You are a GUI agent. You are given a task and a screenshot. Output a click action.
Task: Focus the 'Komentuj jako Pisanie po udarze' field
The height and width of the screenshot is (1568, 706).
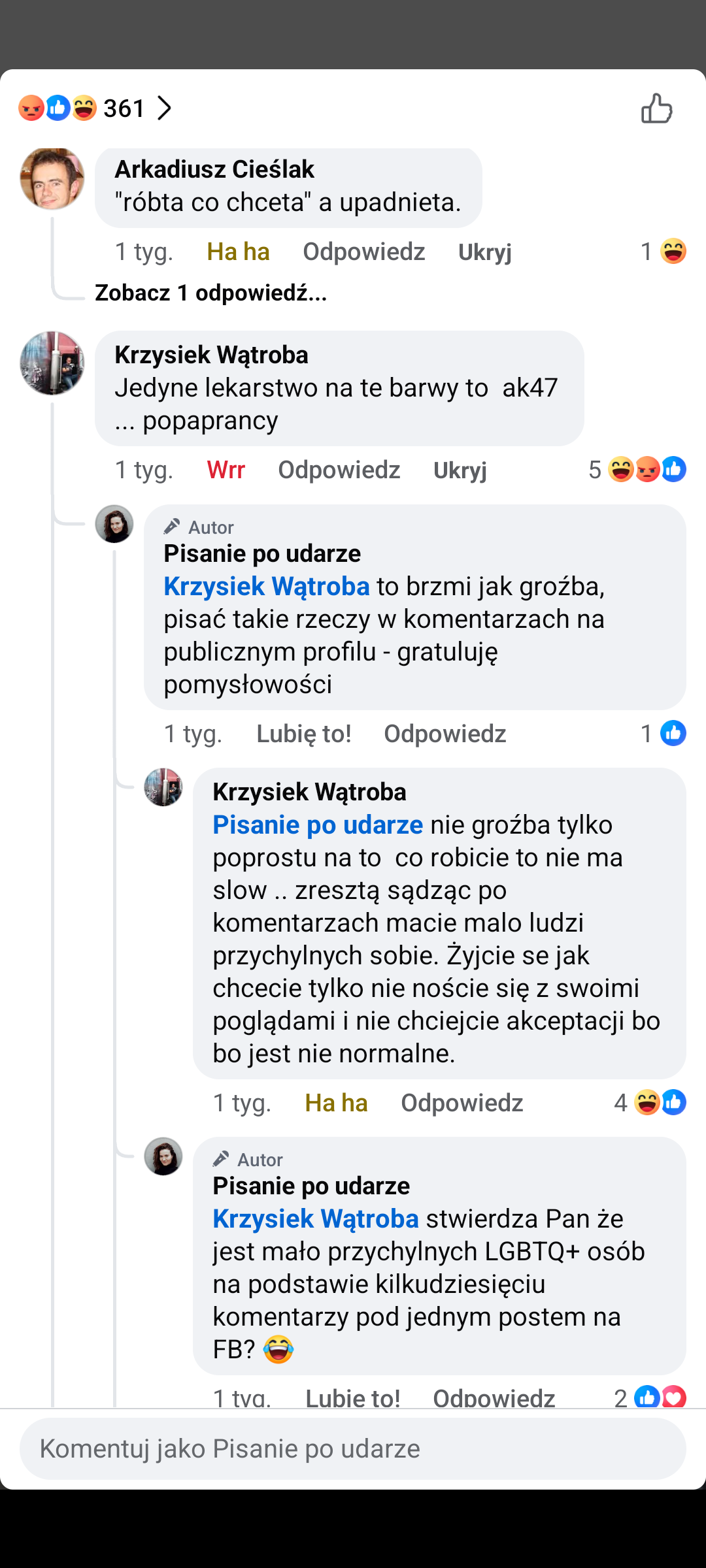[353, 1449]
